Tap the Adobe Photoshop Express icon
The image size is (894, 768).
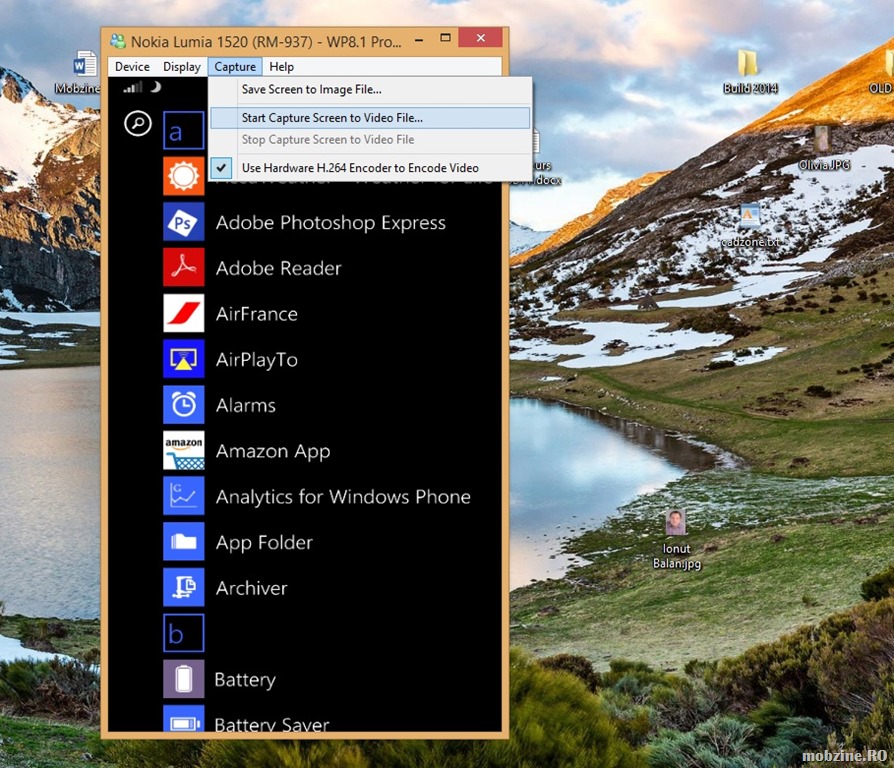tap(184, 222)
